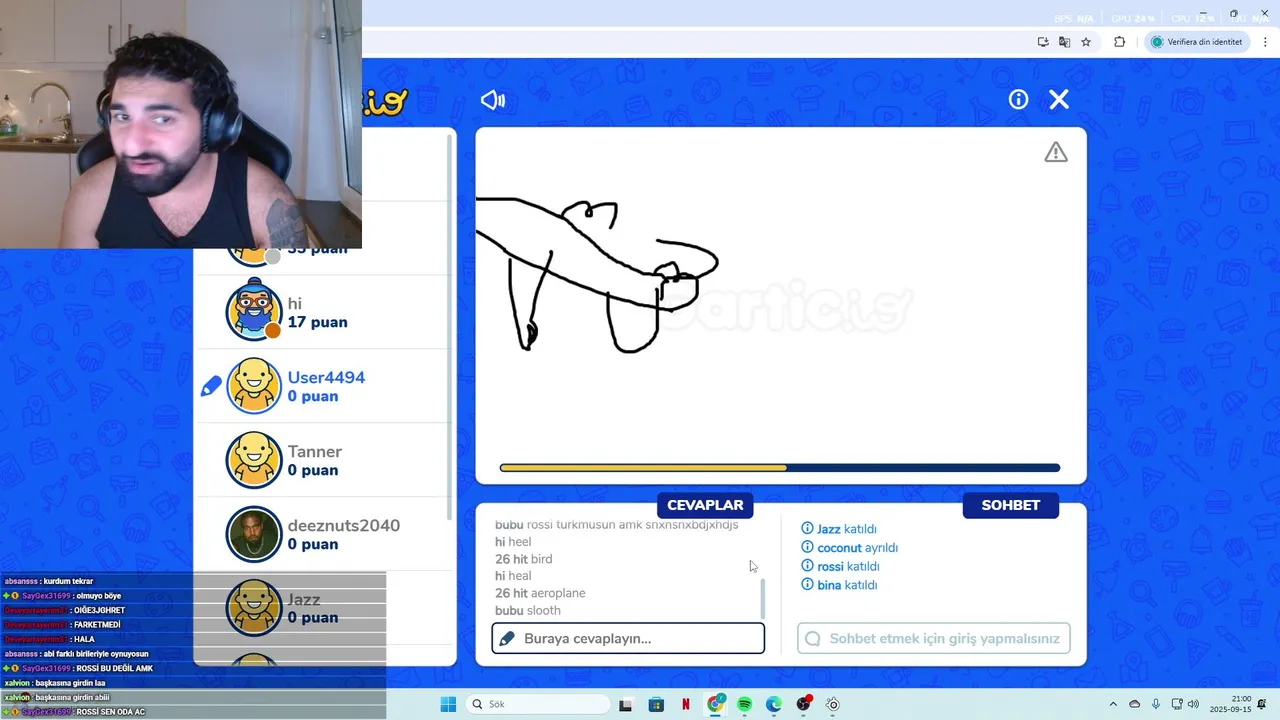
Task: Click the info icon next to 'bina katıldı'
Action: click(807, 585)
